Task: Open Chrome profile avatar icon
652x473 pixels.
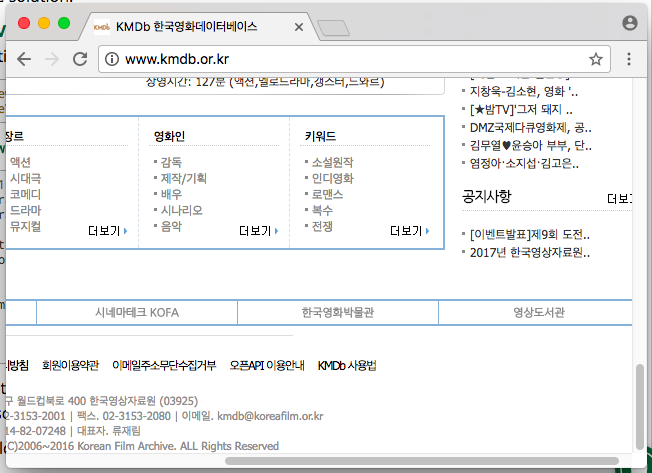Action: tap(630, 23)
